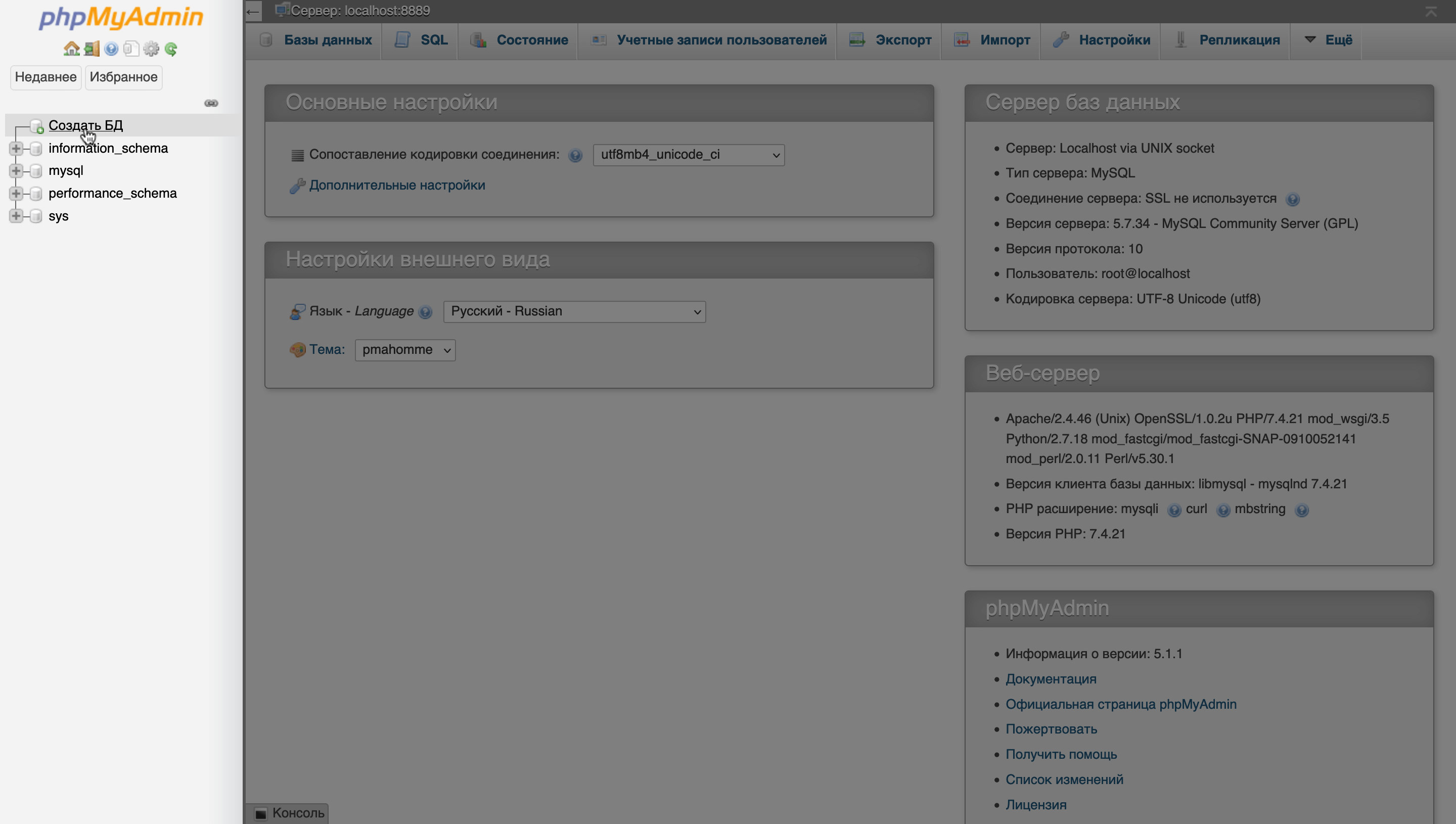Open navigation panel settings gear icon
1456x824 pixels.
151,49
